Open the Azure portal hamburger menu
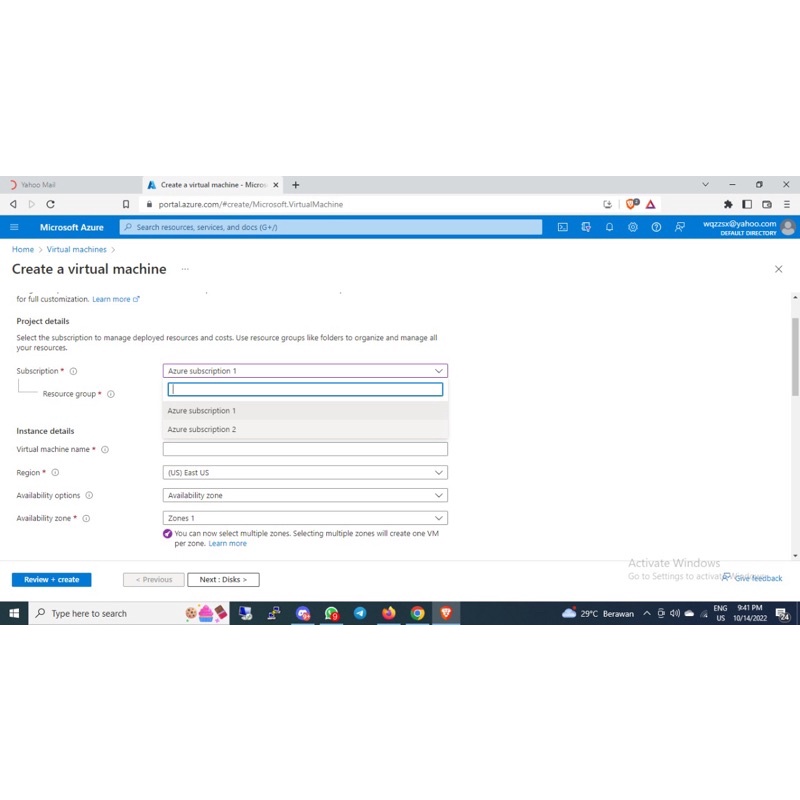Screen dimensions: 800x800 (x=14, y=227)
